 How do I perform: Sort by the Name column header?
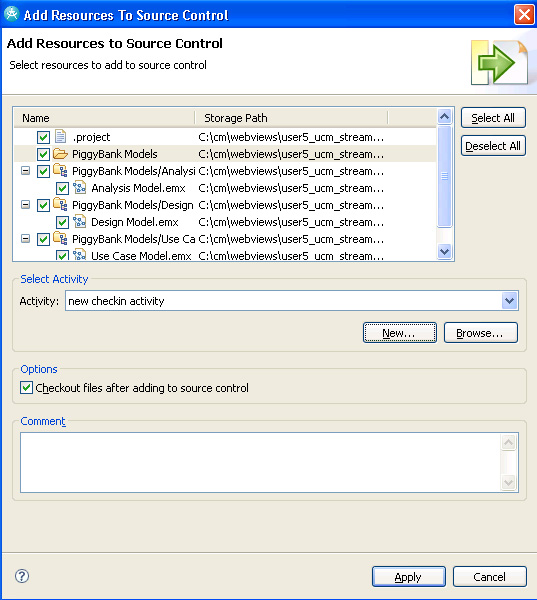tap(104, 118)
